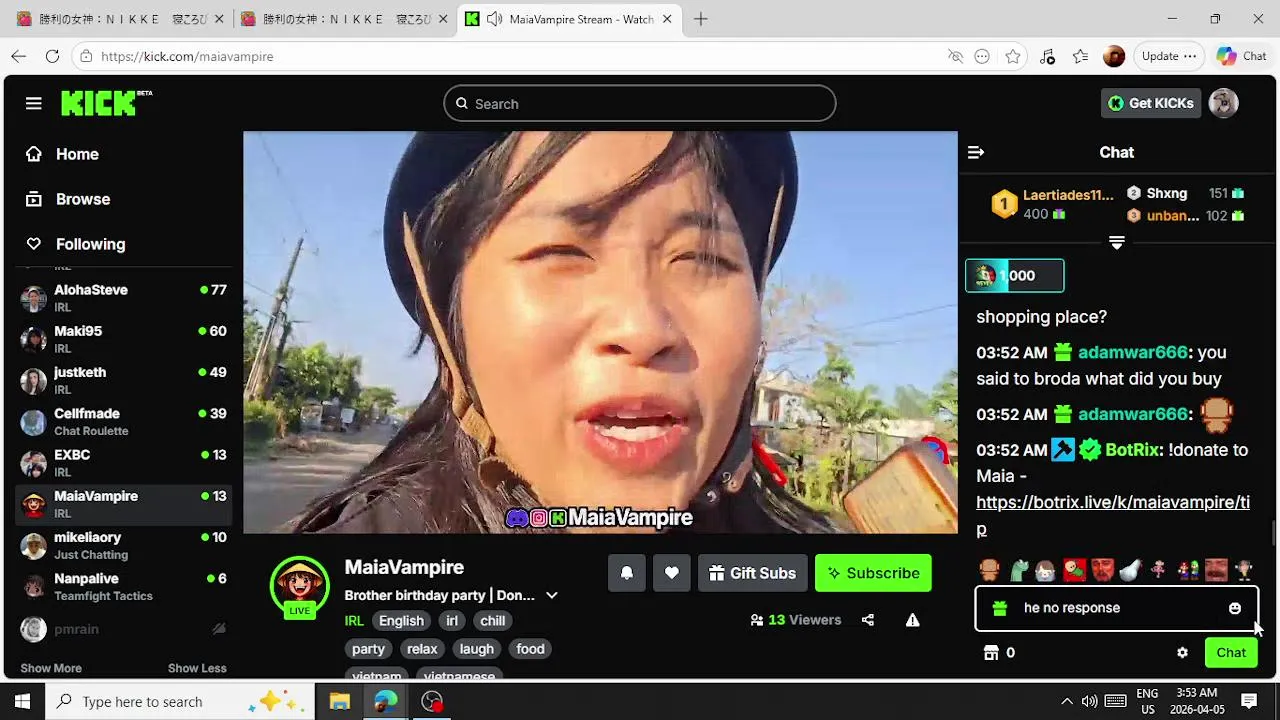The image size is (1280, 720).
Task: Open Nanpalive channel
Action: (x=124, y=586)
